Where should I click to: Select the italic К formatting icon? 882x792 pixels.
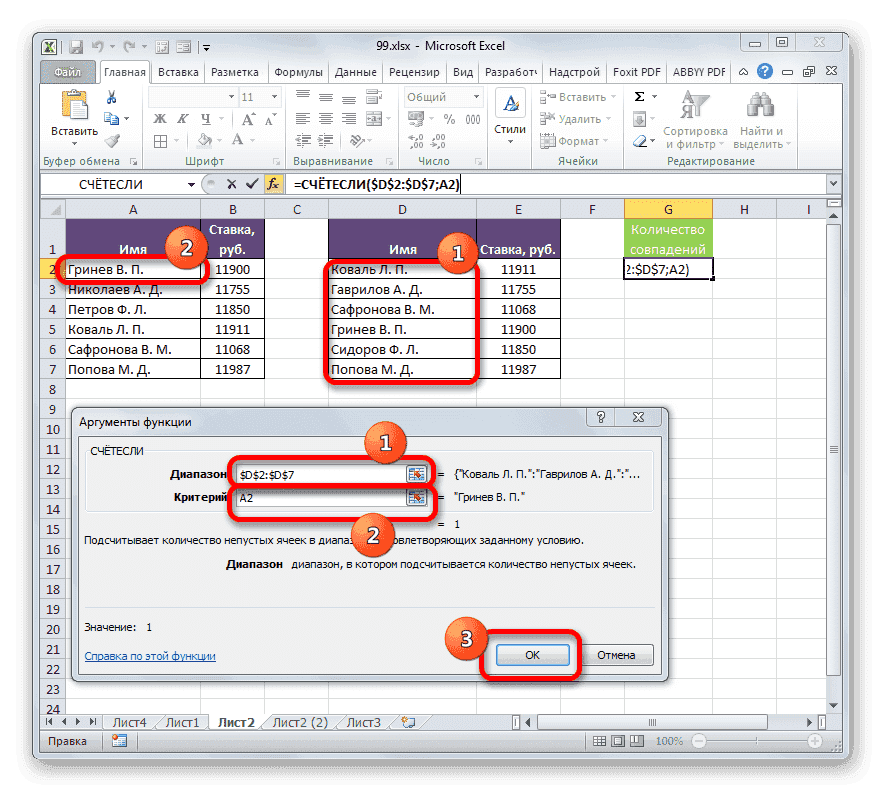point(182,119)
